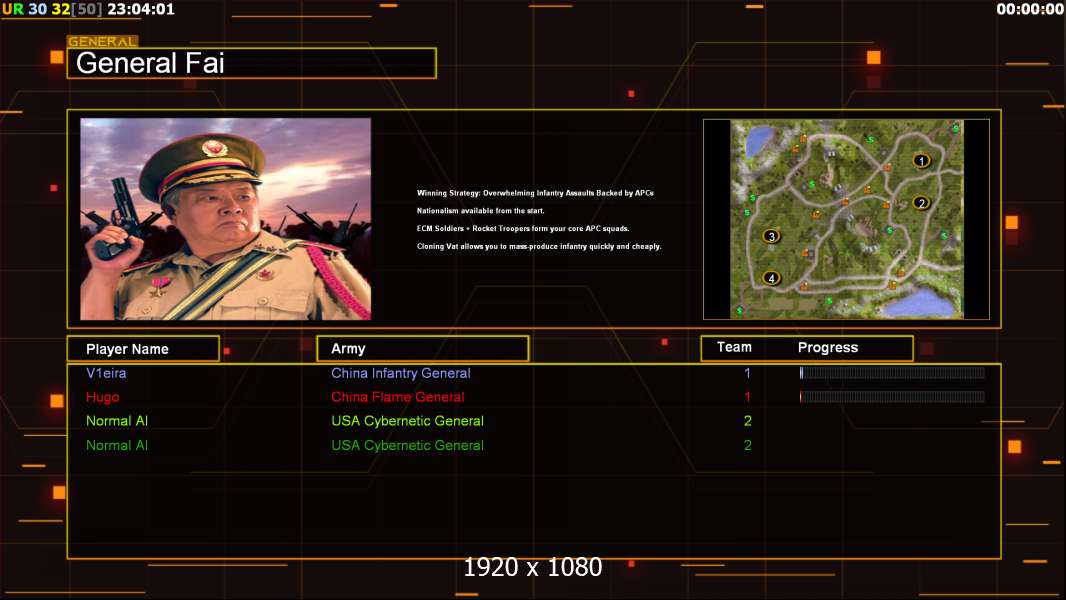1066x600 pixels.
Task: Click the General Fai title box
Action: [252, 63]
